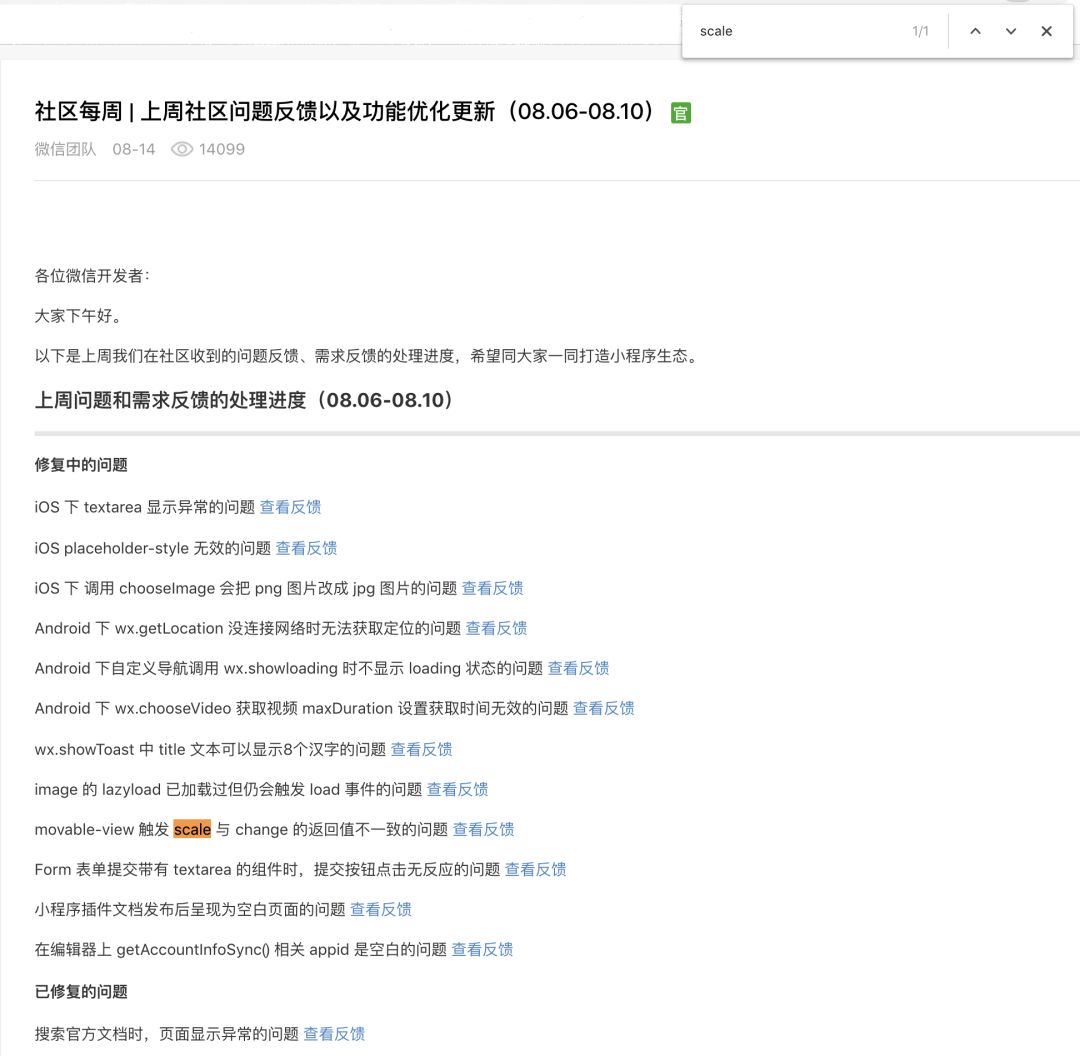Click the green official badge beside title
1080x1056 pixels.
pos(681,112)
